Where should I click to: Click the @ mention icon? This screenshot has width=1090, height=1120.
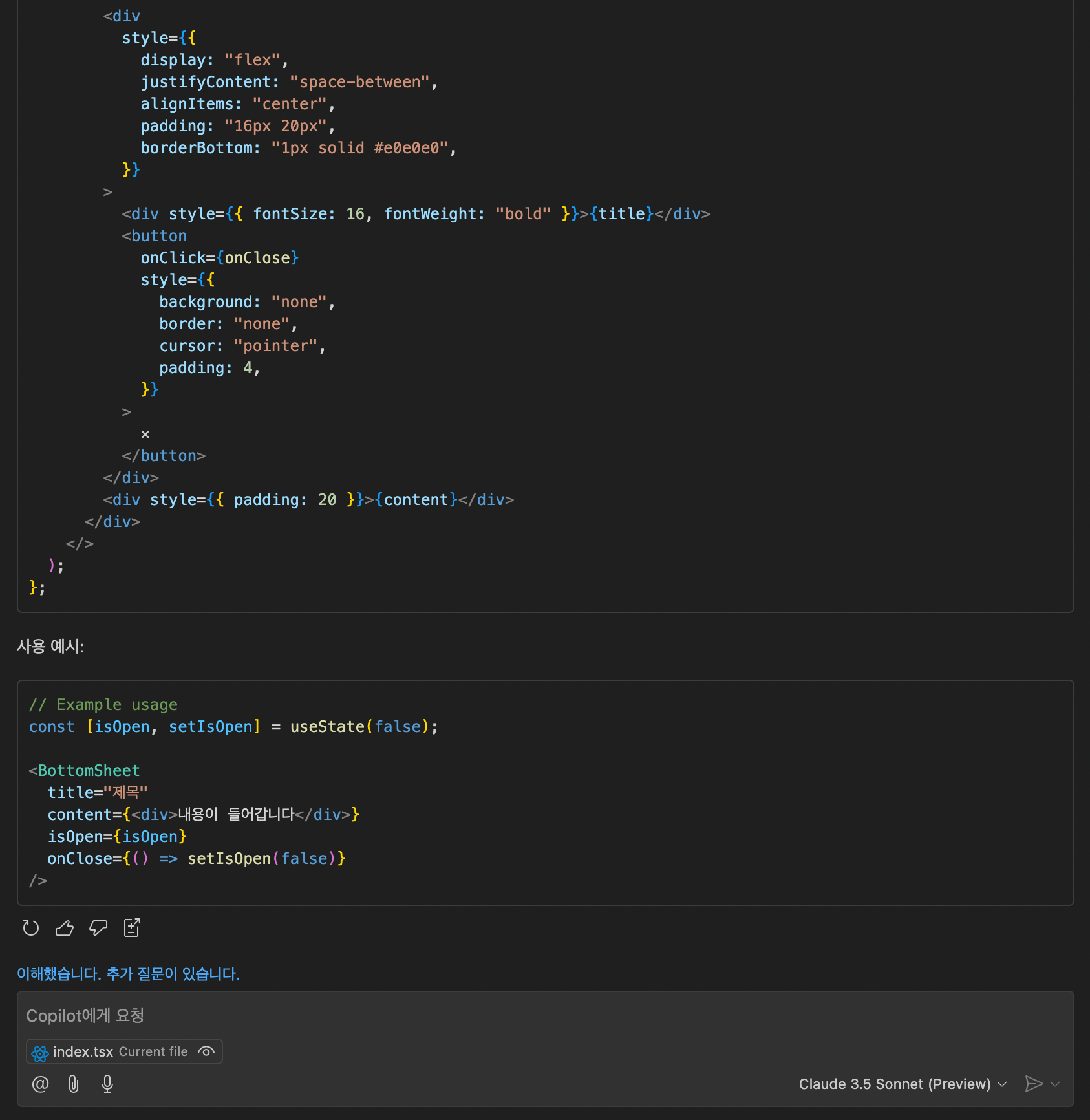click(40, 1084)
